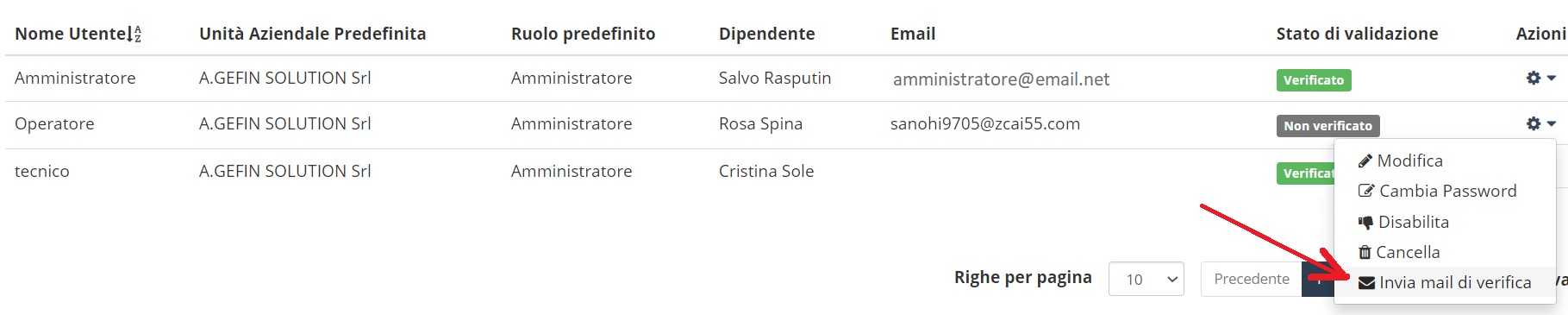
Task: Expand the caret arrow in Amministratore's actions
Action: tap(1551, 79)
